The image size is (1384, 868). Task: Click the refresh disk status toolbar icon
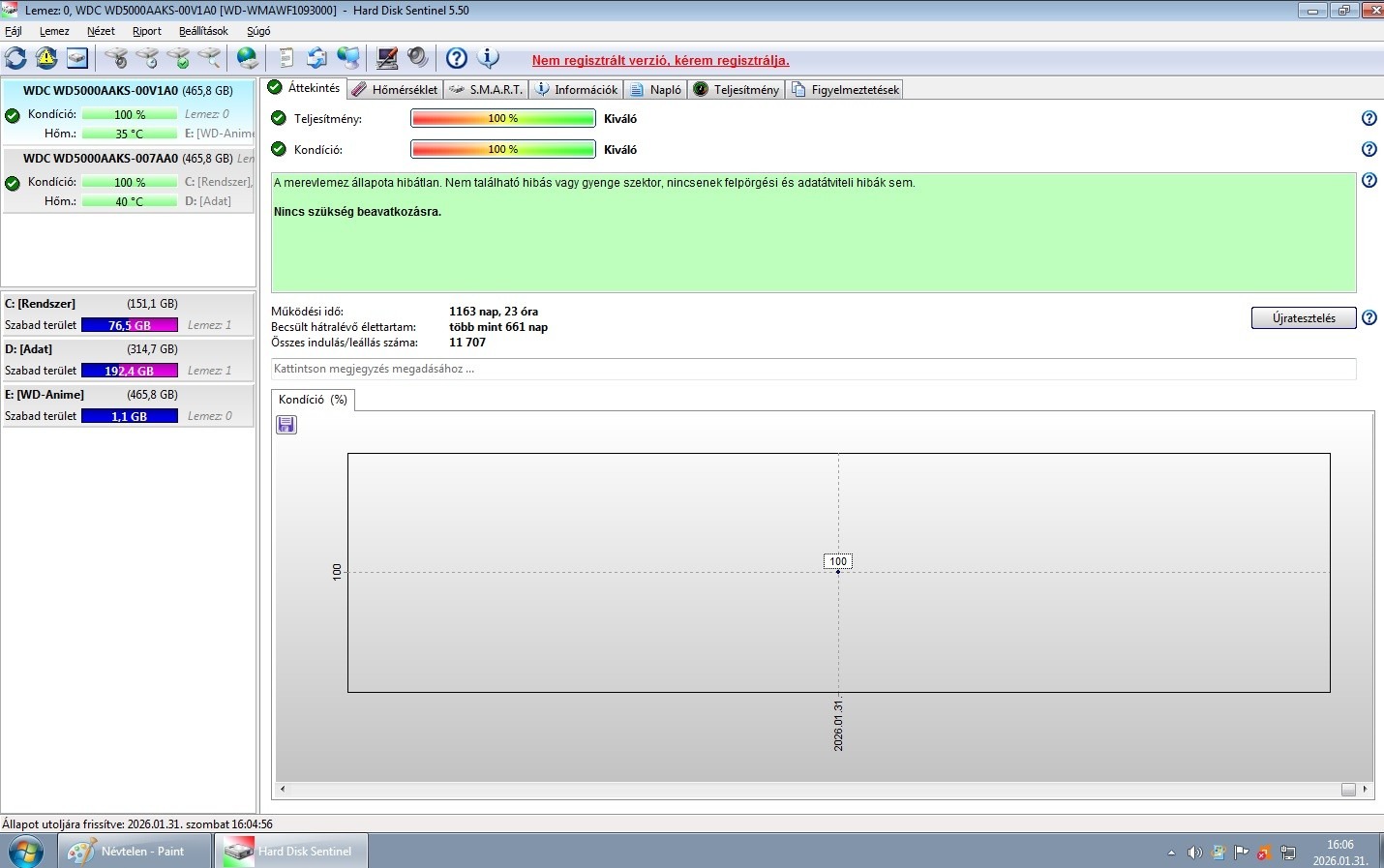16,58
